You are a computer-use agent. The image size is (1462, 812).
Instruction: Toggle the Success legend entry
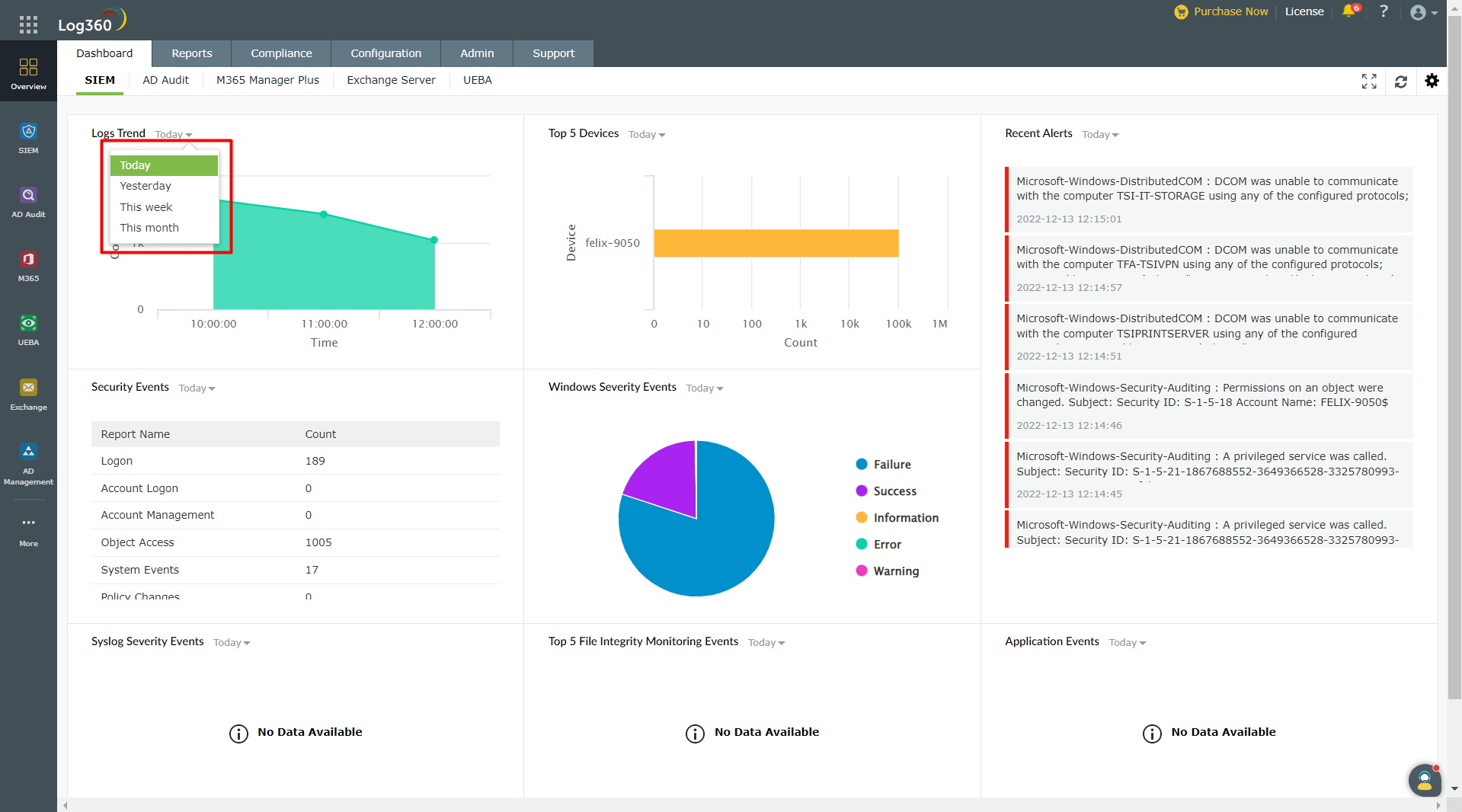tap(886, 491)
